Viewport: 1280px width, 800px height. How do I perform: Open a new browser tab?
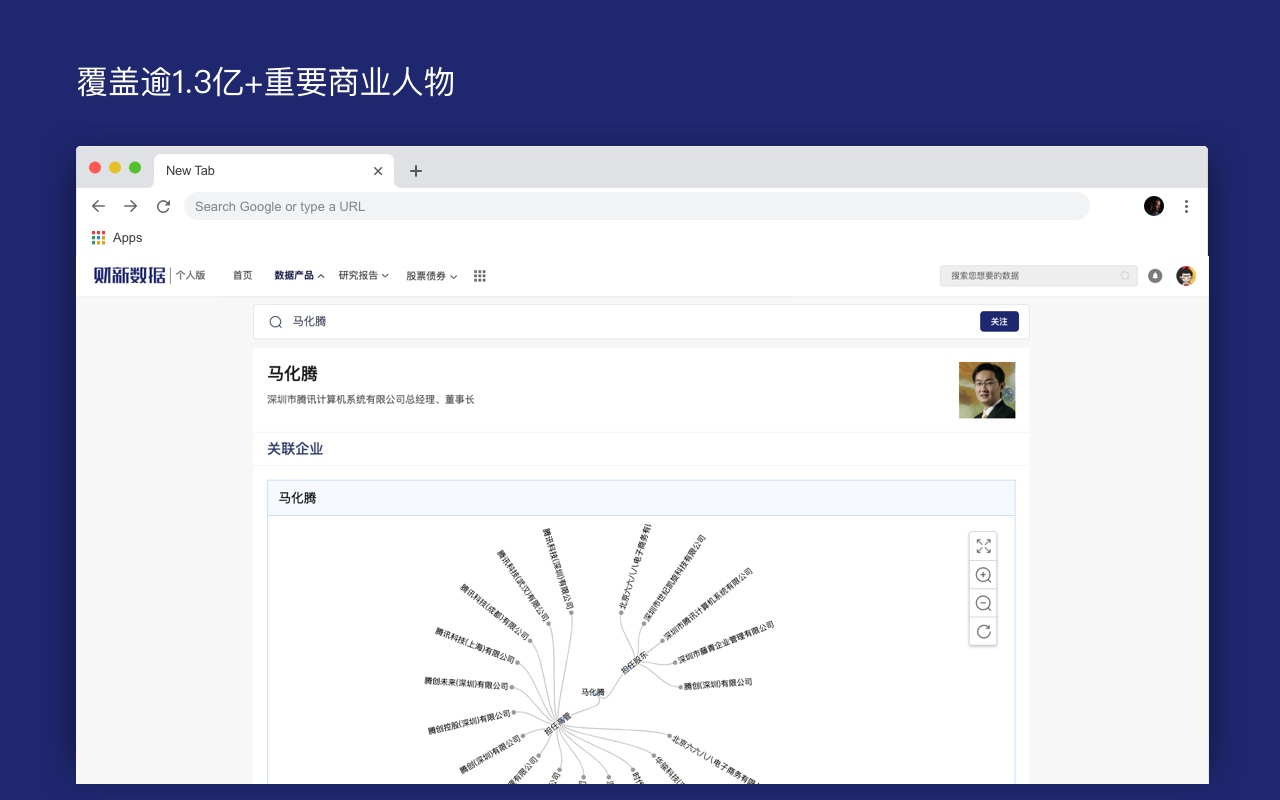coord(416,171)
